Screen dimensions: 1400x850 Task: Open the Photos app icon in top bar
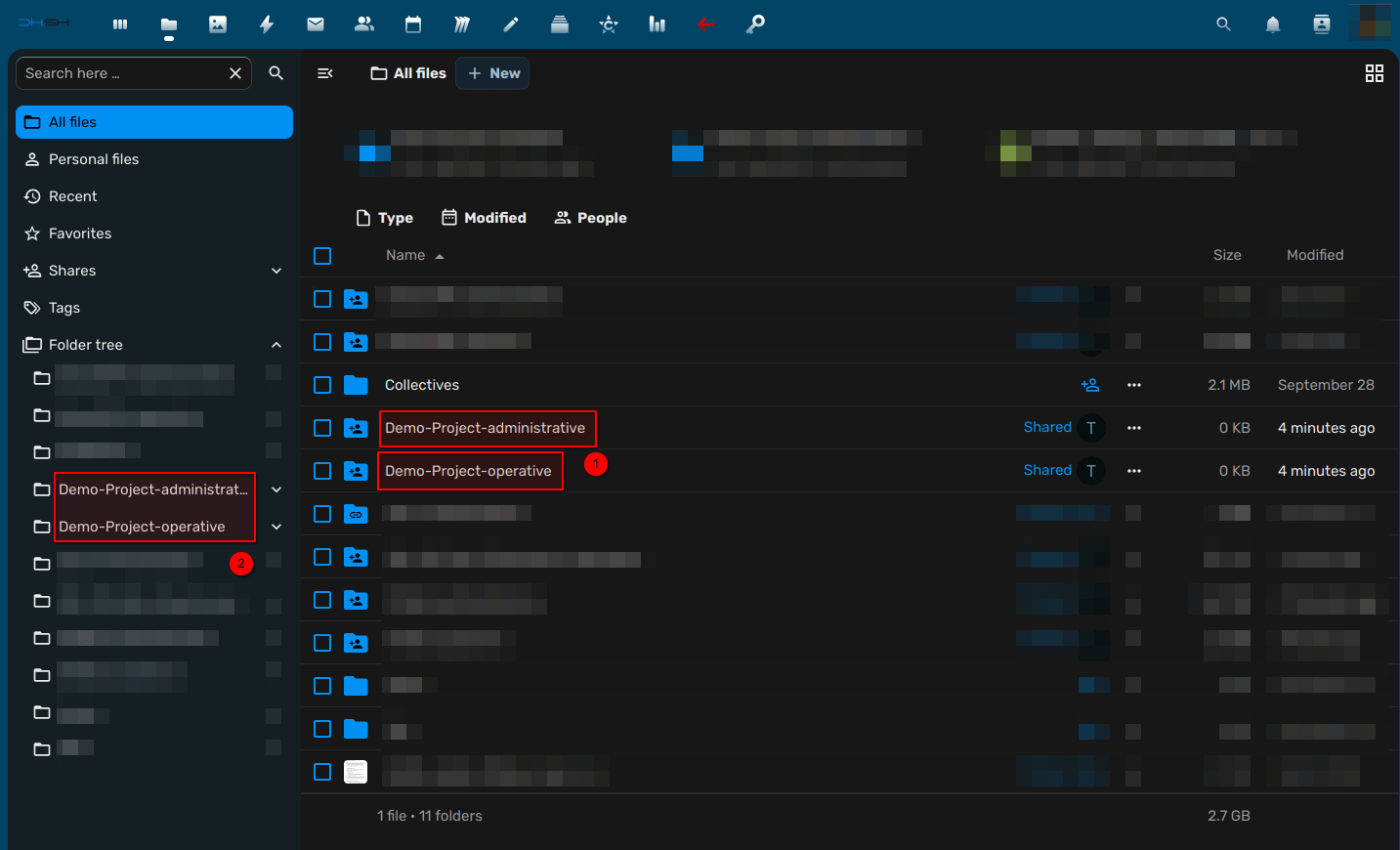218,24
